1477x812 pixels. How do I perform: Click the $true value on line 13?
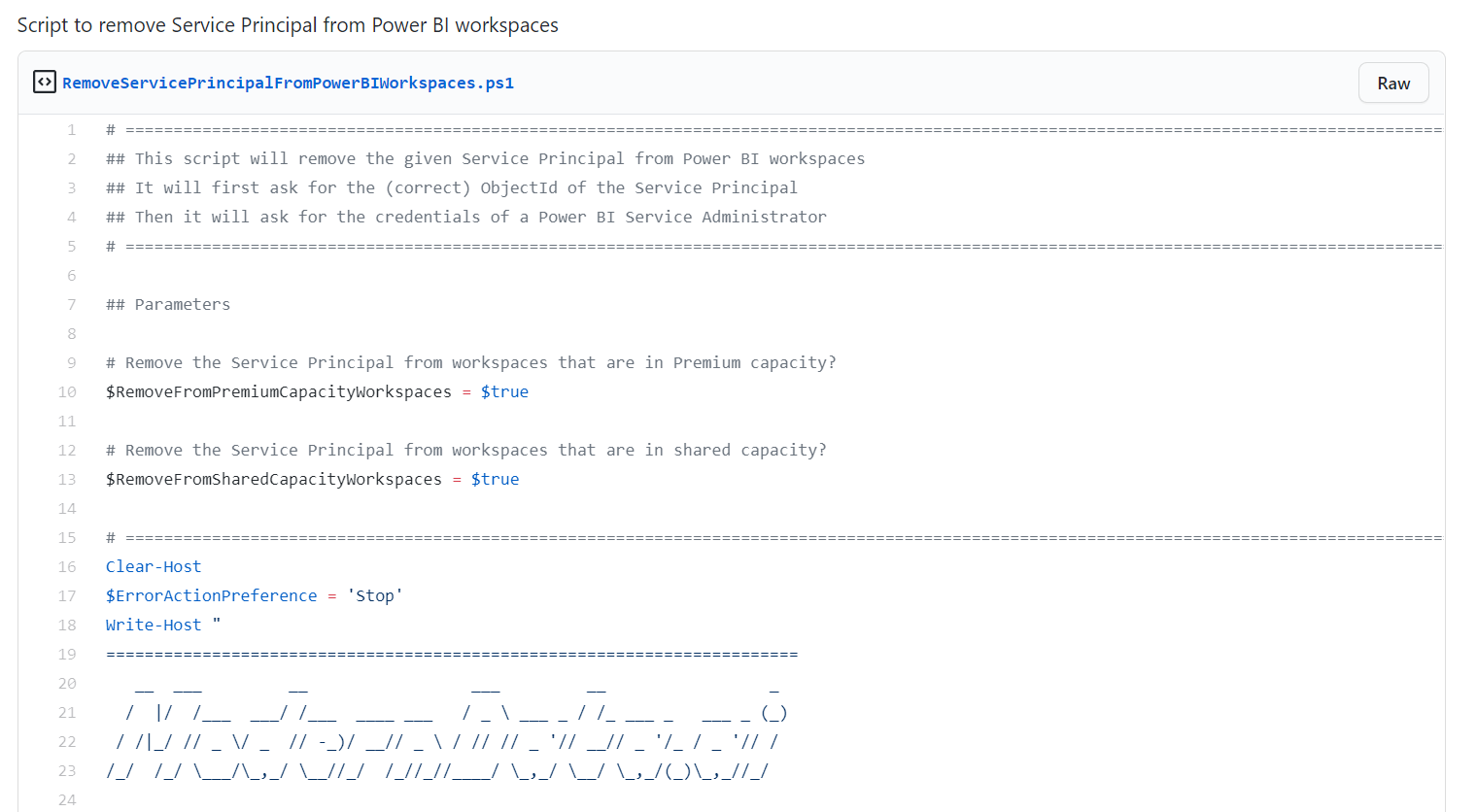coord(495,480)
